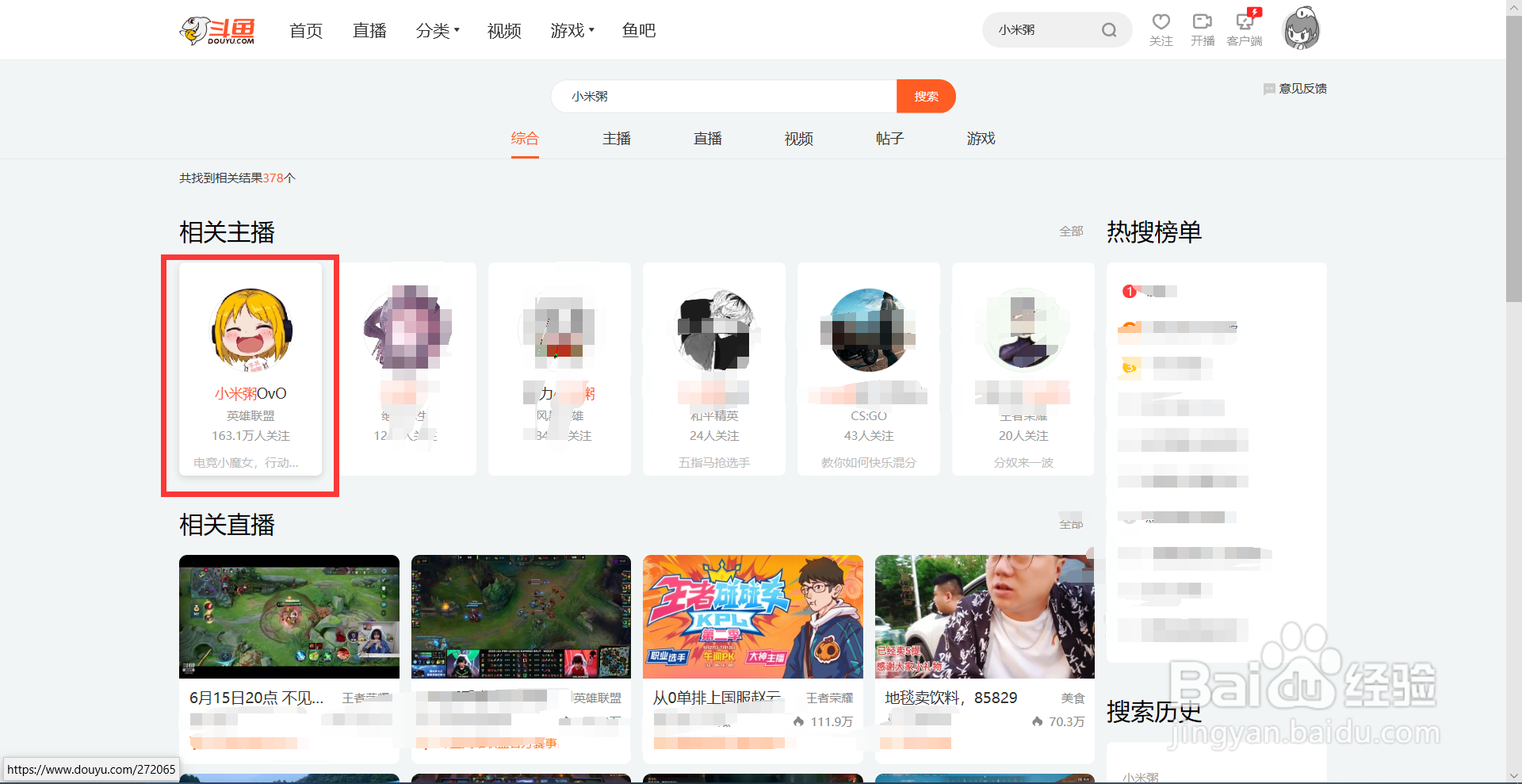Open the 客户端 client download icon
Image resolution: width=1522 pixels, height=784 pixels.
pyautogui.click(x=1245, y=22)
